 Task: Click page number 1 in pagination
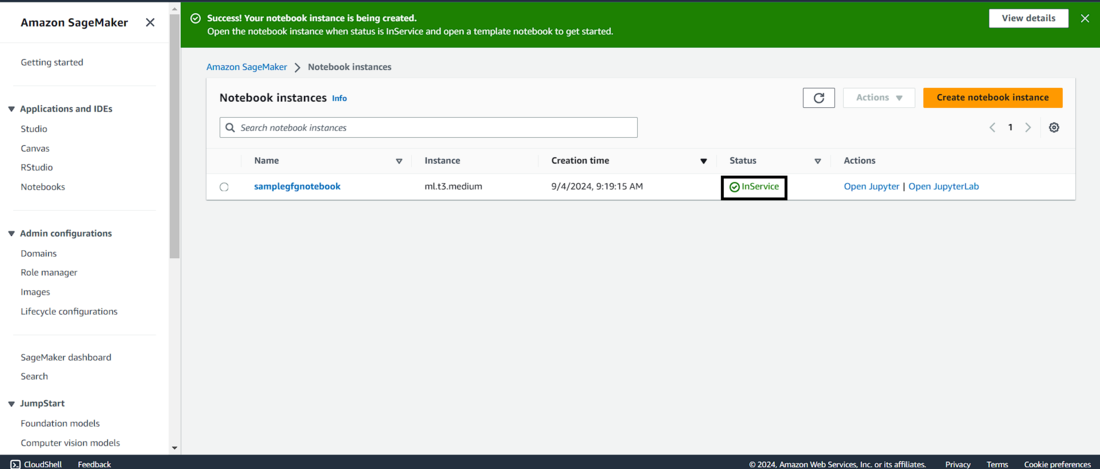pyautogui.click(x=1010, y=128)
